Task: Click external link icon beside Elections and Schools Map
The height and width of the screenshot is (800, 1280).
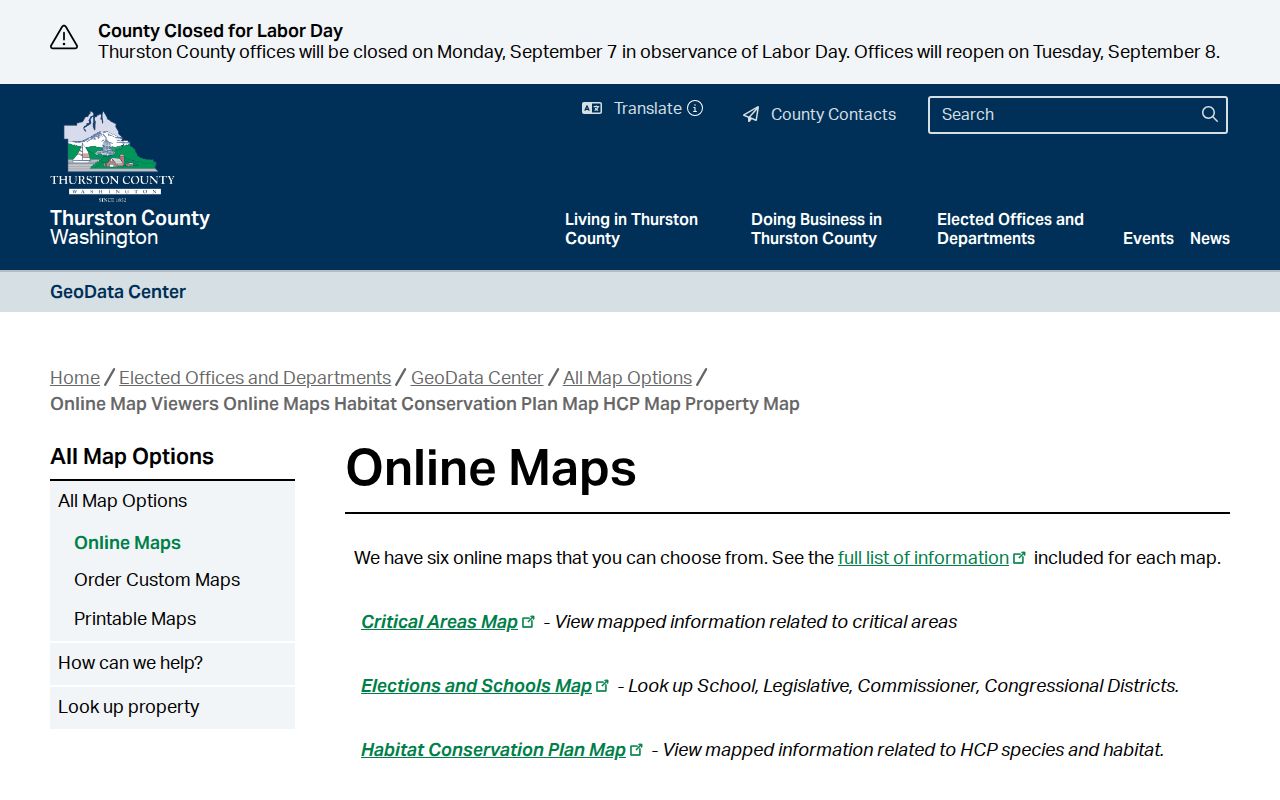Action: (x=602, y=685)
